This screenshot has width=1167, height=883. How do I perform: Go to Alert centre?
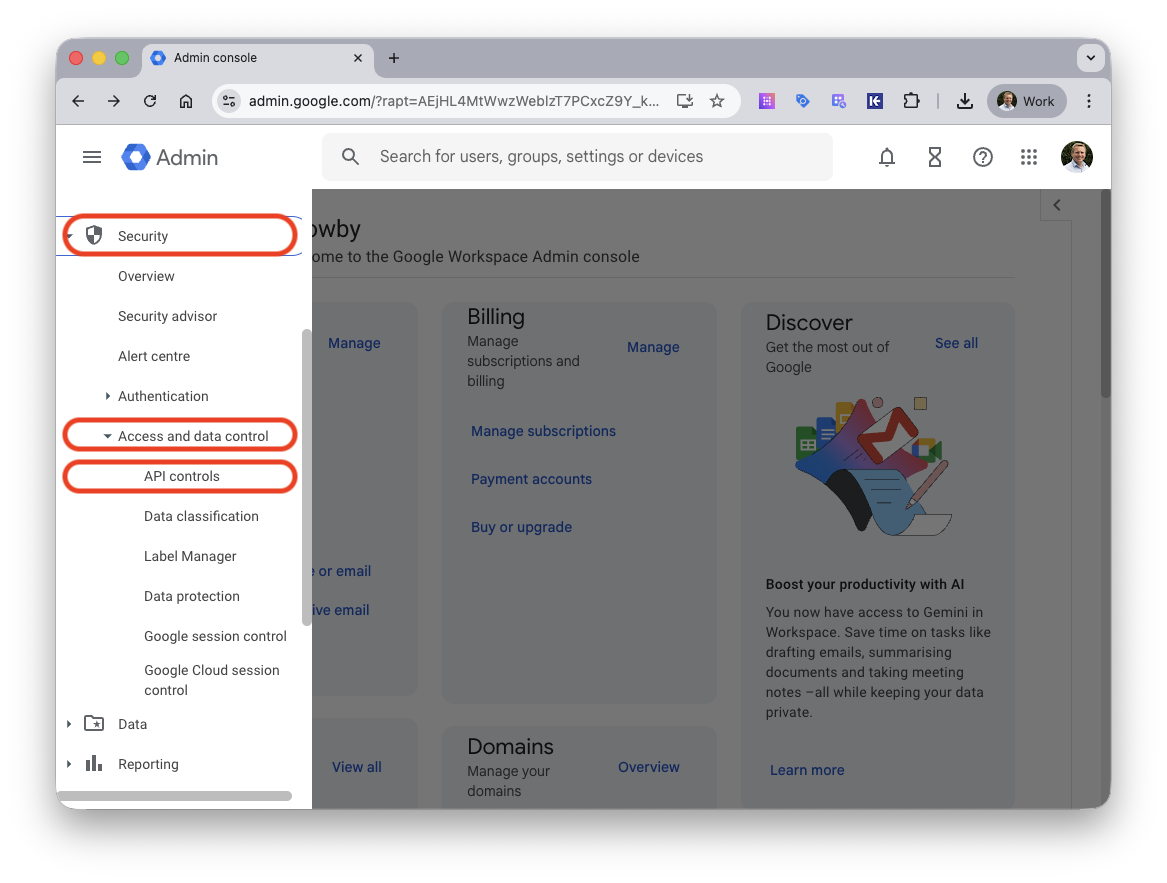154,357
